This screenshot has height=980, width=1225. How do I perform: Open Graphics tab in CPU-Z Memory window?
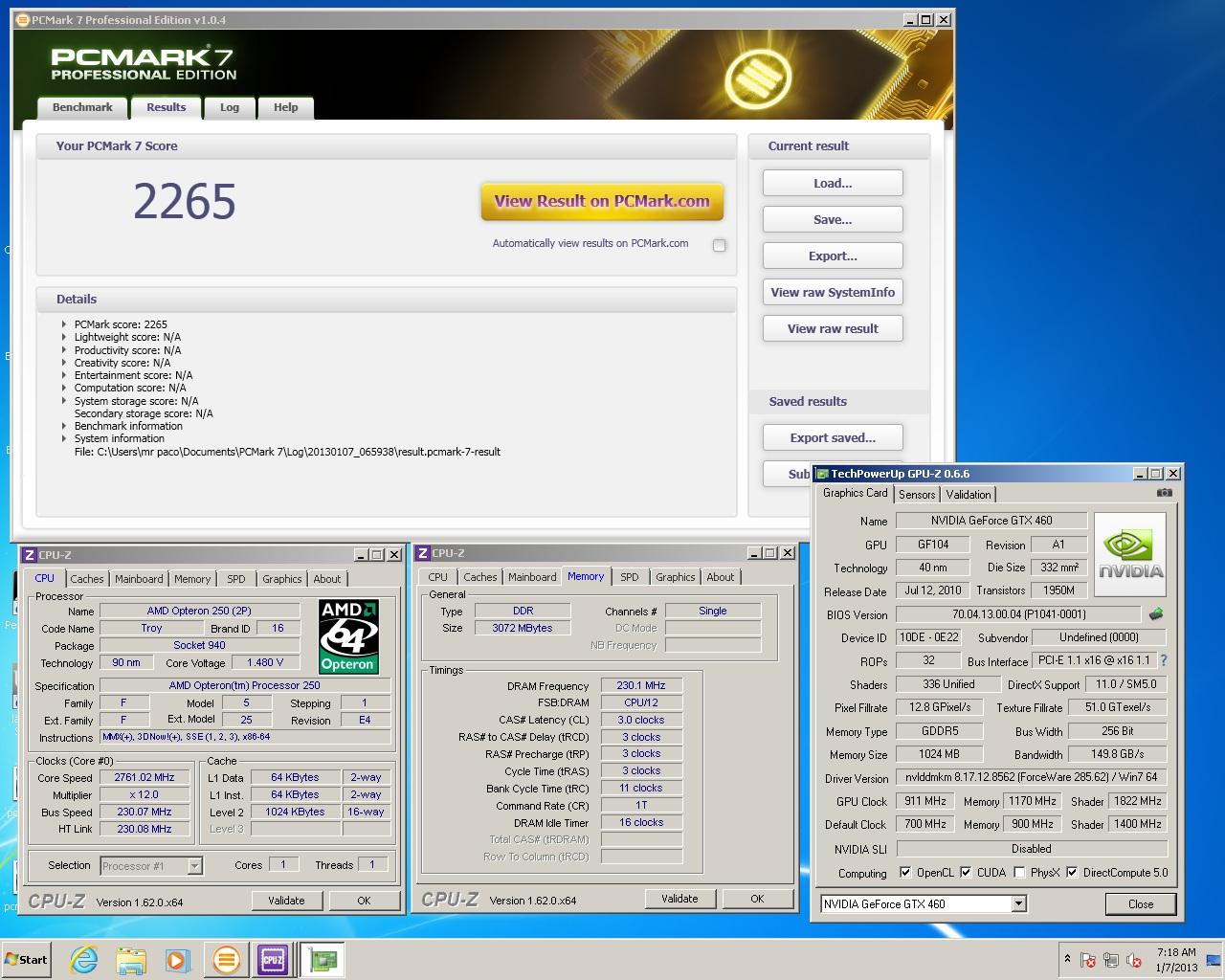[676, 577]
